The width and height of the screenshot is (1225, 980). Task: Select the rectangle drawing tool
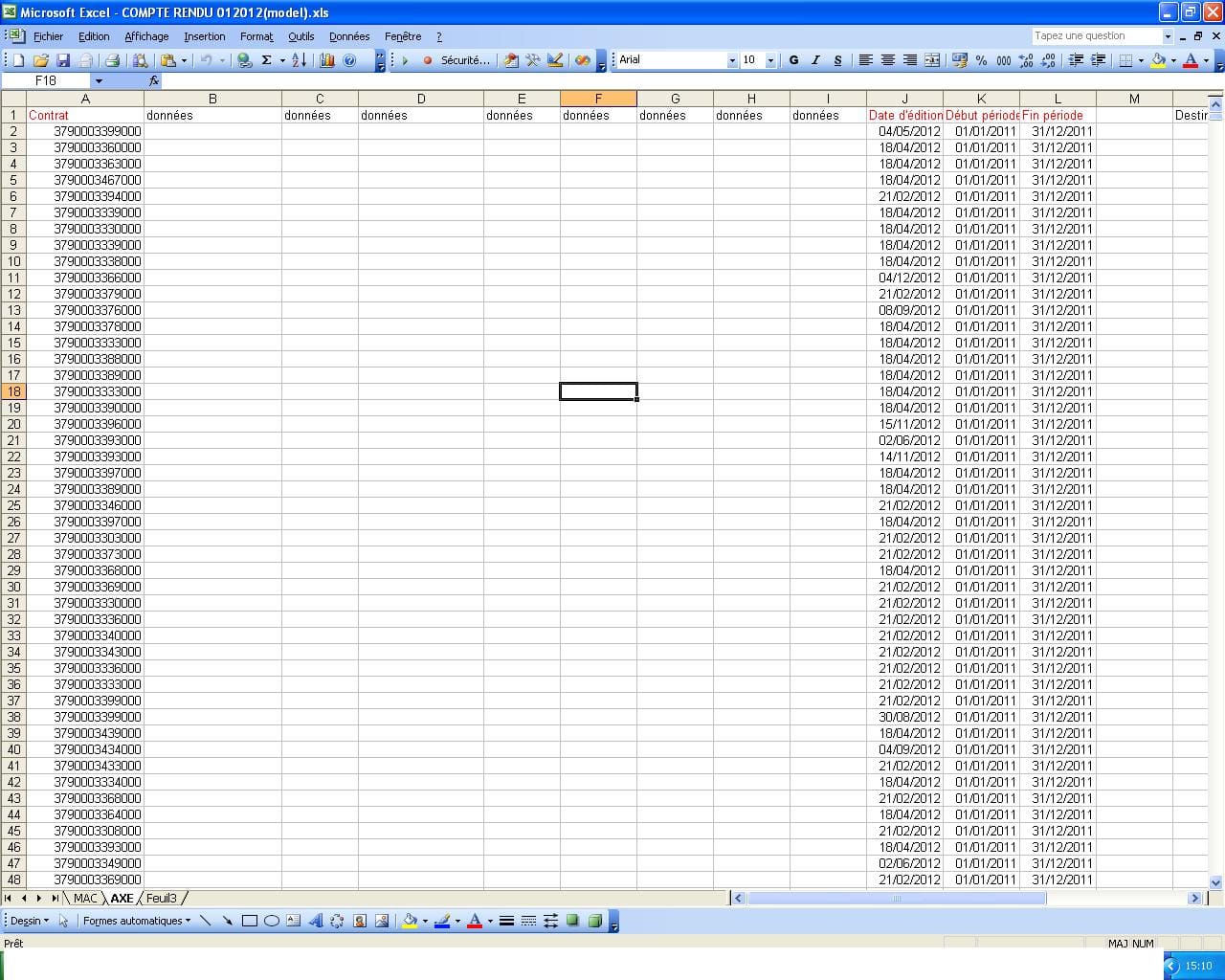point(250,921)
